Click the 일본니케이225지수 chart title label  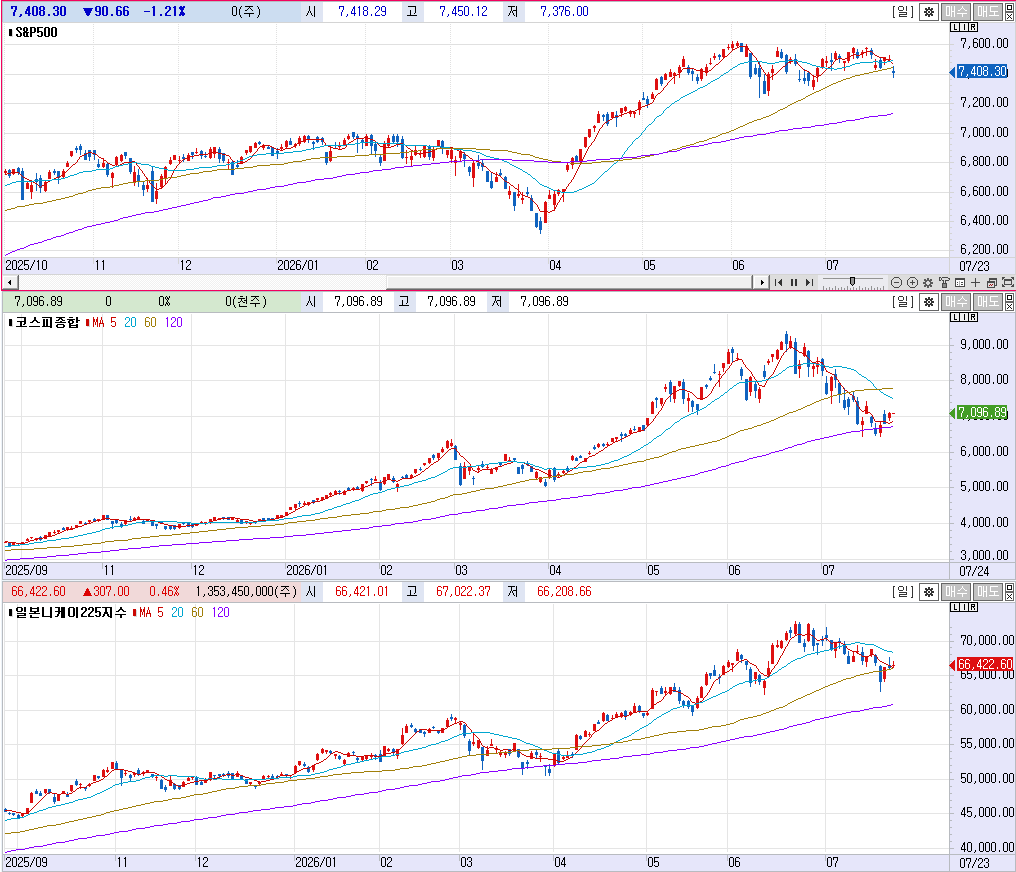coord(71,613)
